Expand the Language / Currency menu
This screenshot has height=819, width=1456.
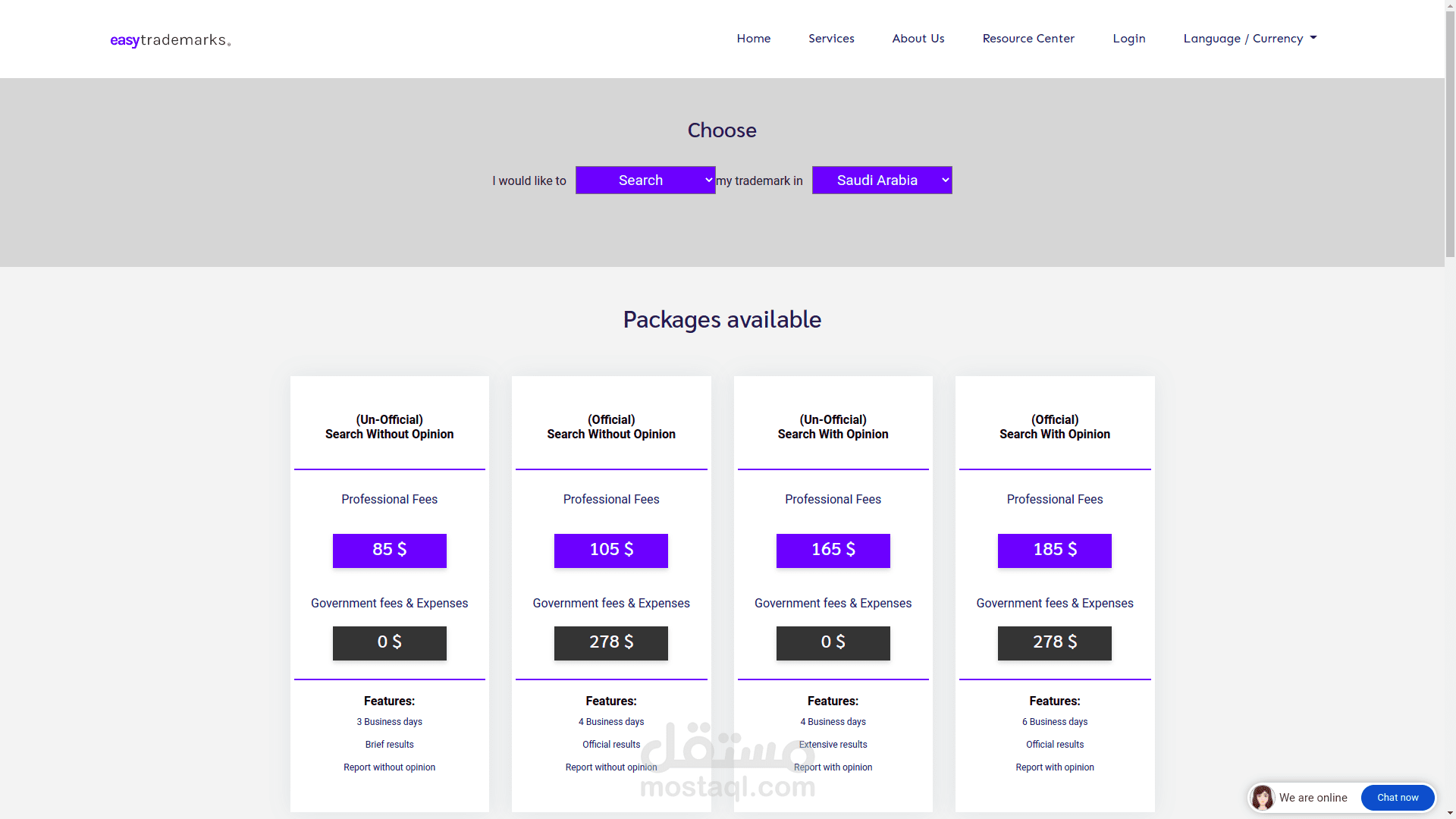[x=1250, y=39]
